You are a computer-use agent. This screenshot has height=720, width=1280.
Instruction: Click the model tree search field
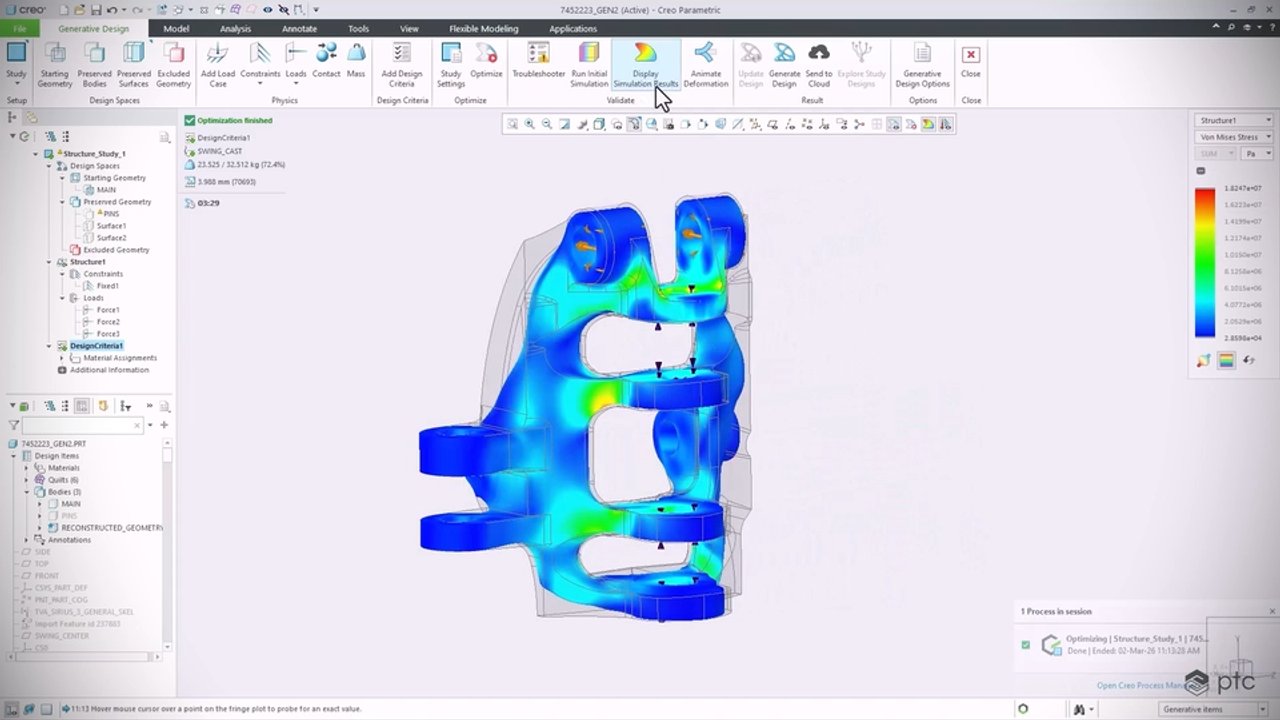point(81,425)
